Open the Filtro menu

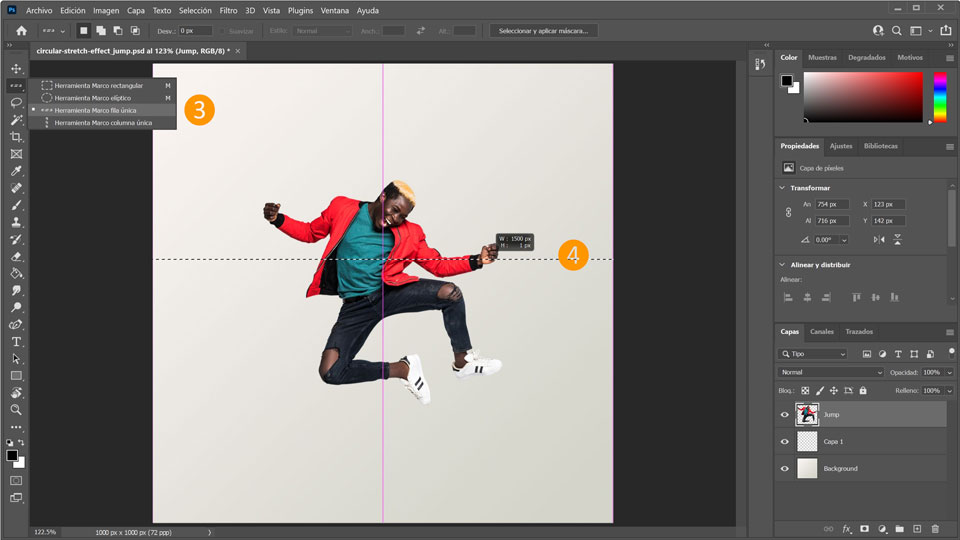pos(228,10)
